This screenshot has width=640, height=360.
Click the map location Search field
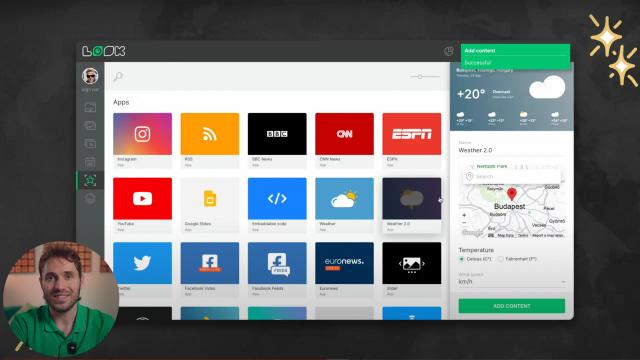coord(512,176)
